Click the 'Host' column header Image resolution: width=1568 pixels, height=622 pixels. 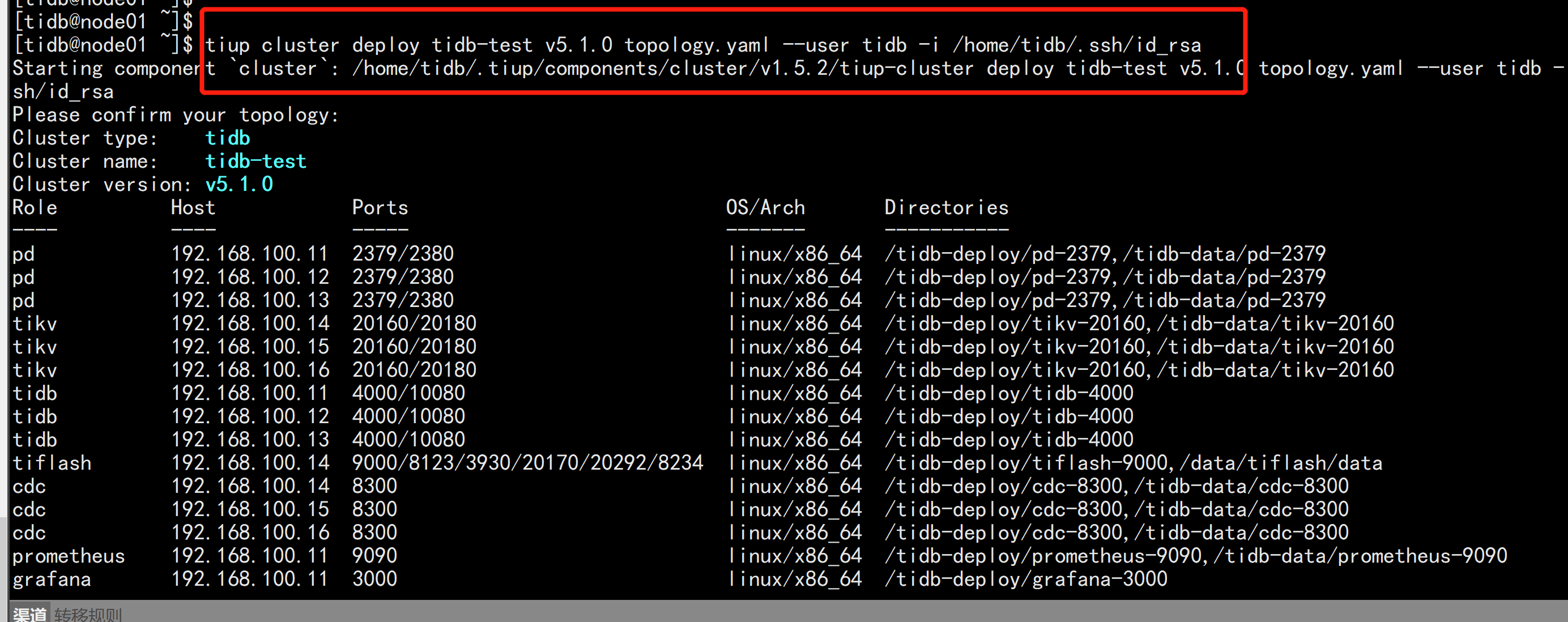[193, 207]
